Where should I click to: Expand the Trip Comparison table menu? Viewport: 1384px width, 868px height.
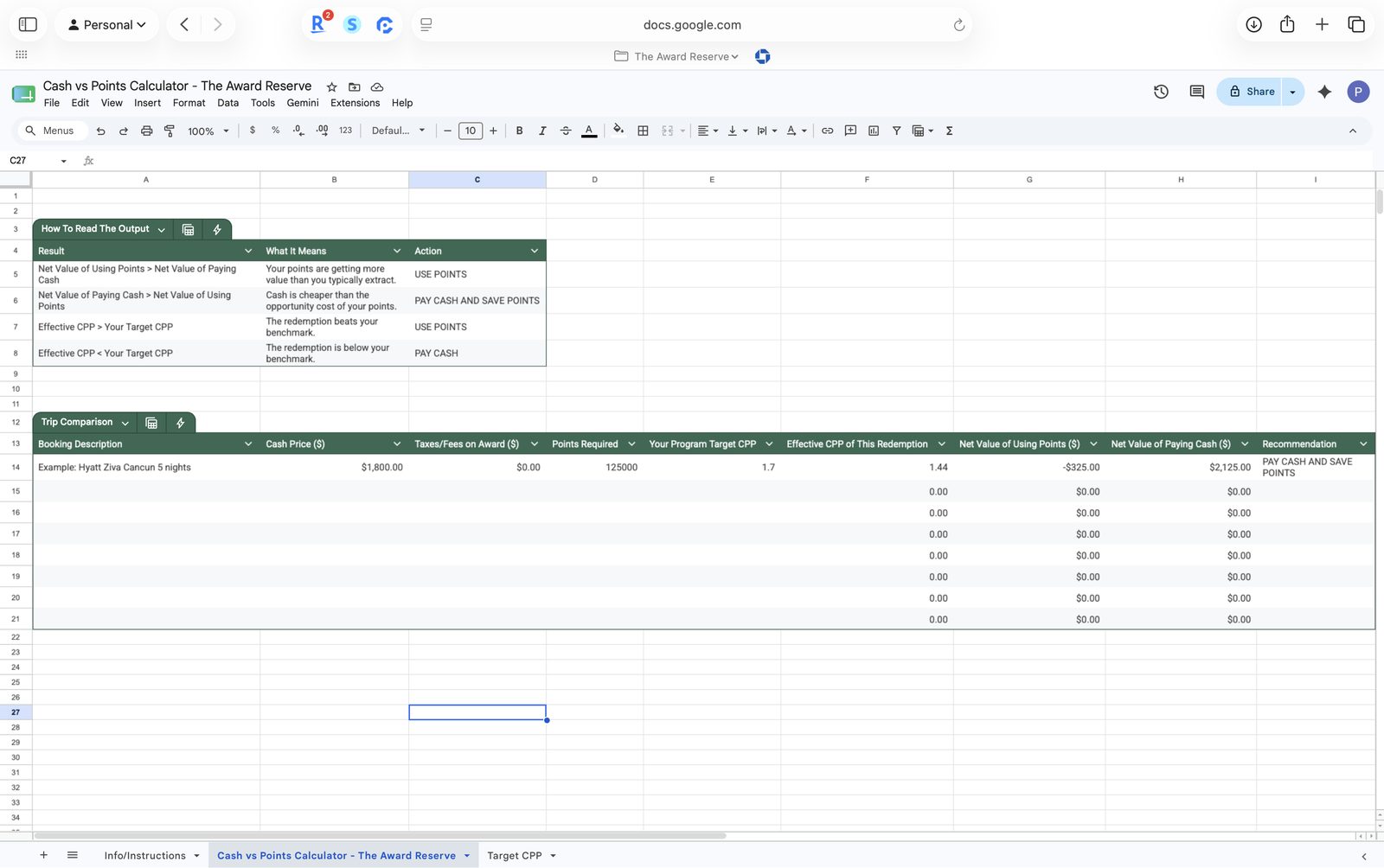point(125,423)
